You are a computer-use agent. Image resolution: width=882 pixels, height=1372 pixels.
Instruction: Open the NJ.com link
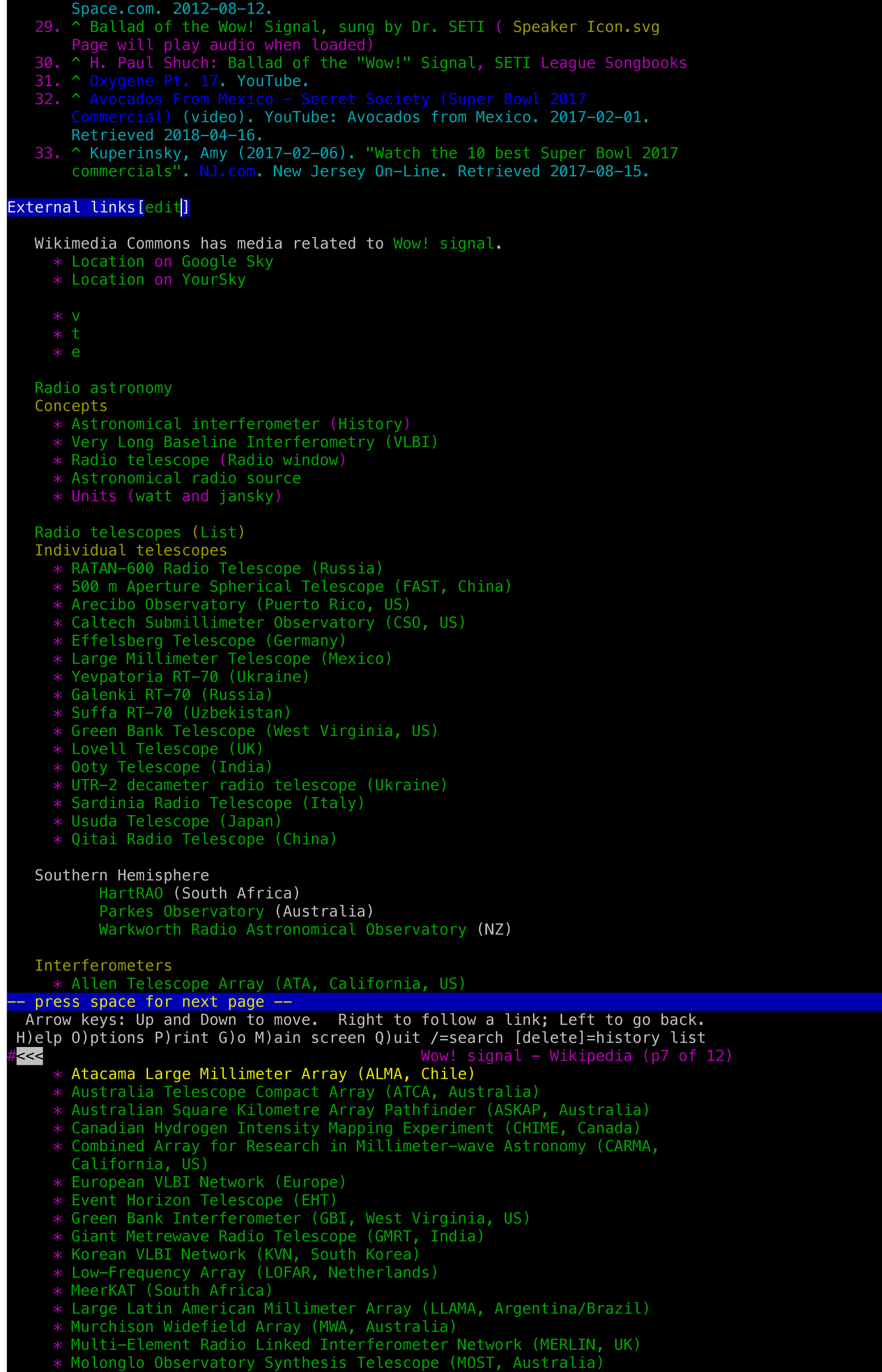[x=228, y=172]
